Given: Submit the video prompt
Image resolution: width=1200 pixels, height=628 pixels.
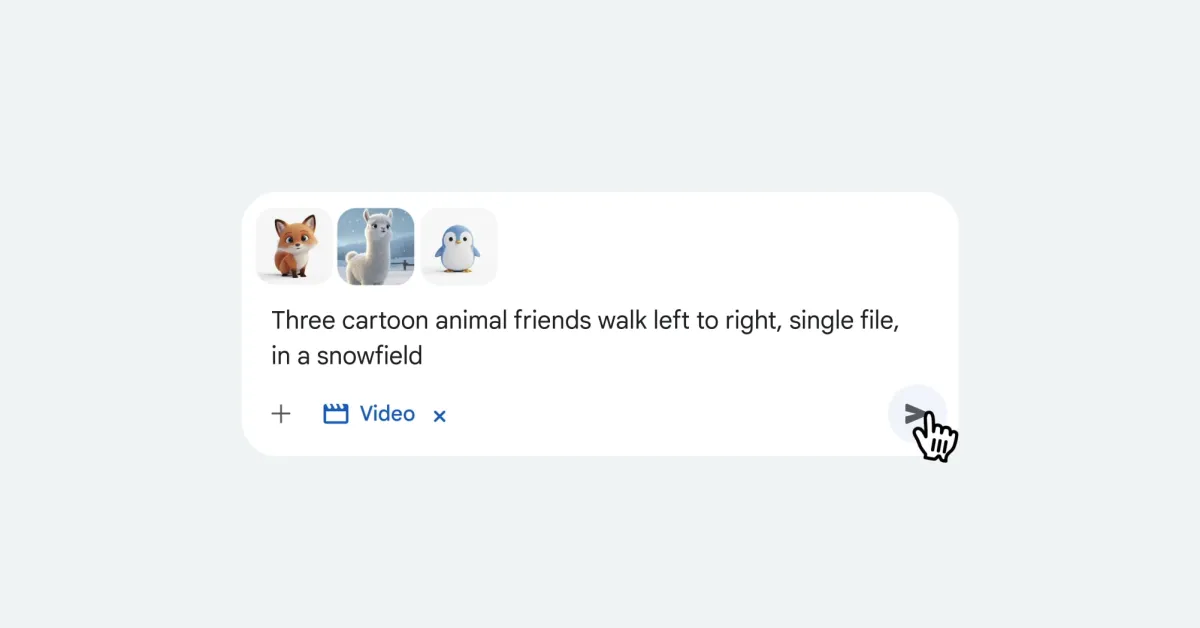Looking at the screenshot, I should (x=915, y=414).
